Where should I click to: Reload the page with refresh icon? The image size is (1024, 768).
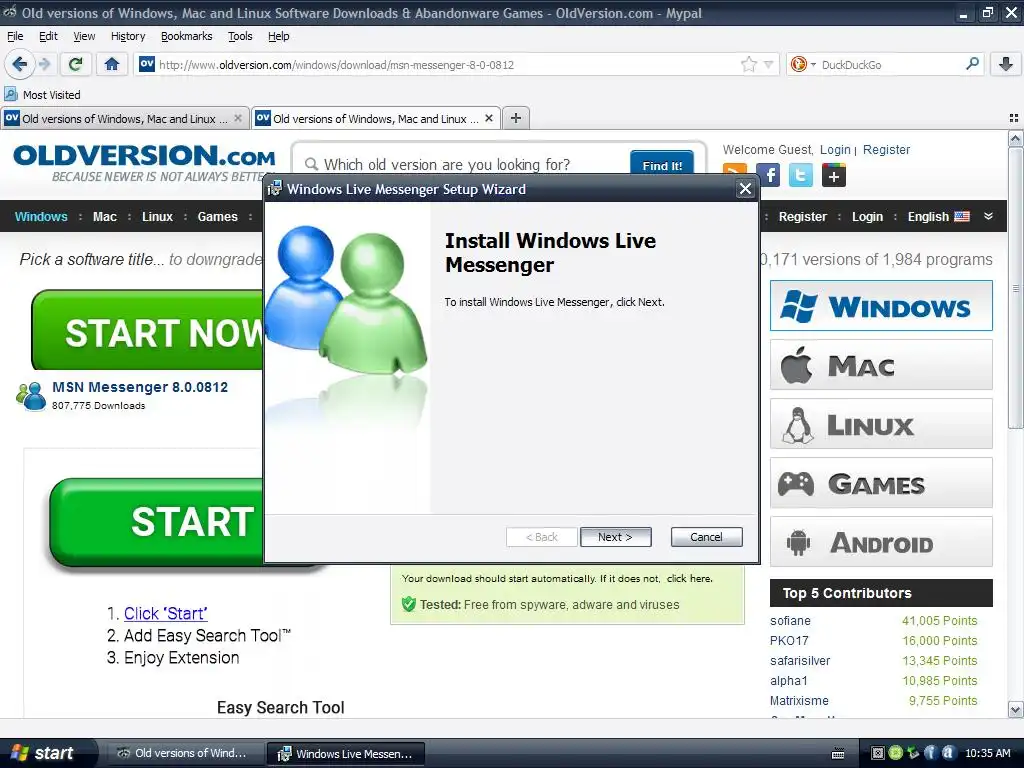[75, 64]
